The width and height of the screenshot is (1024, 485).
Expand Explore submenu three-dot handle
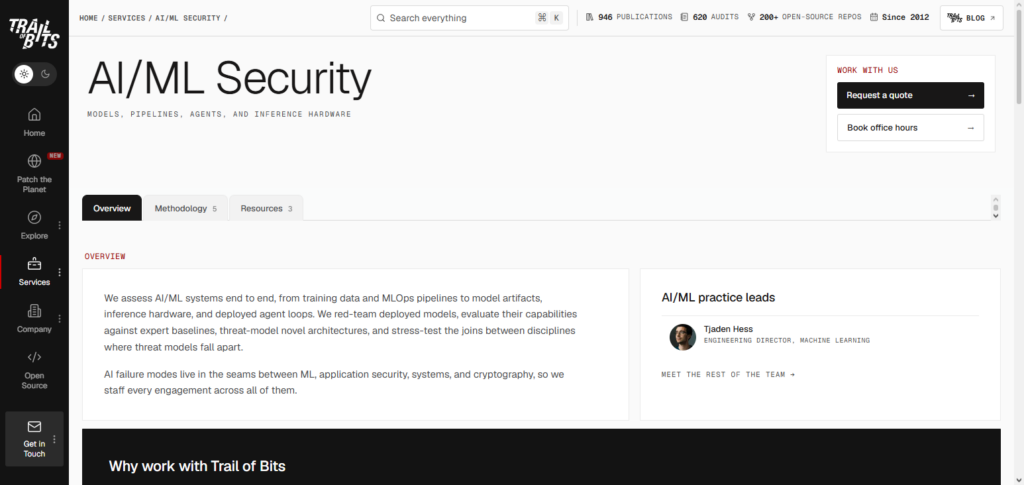[x=59, y=225]
